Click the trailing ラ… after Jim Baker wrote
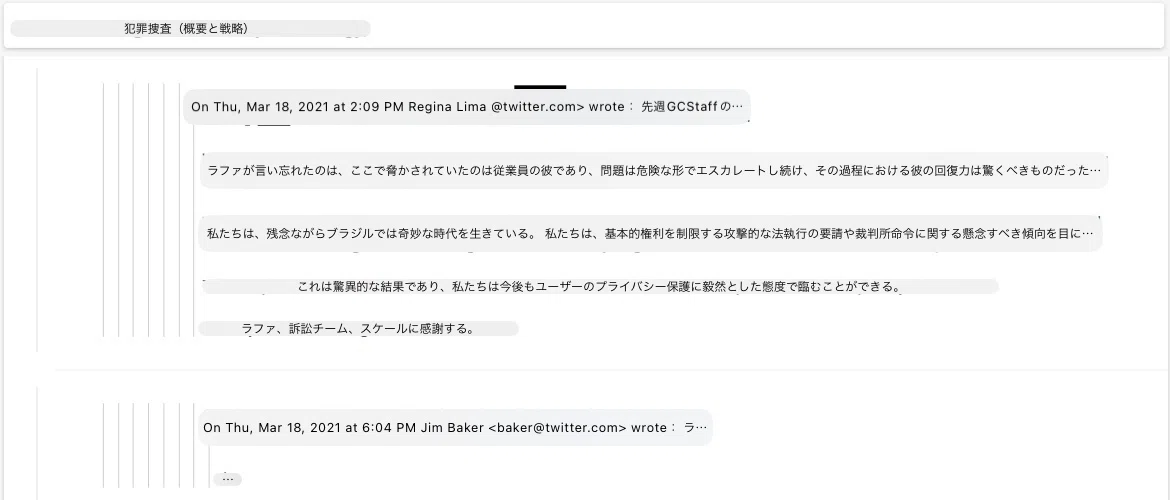 [695, 428]
